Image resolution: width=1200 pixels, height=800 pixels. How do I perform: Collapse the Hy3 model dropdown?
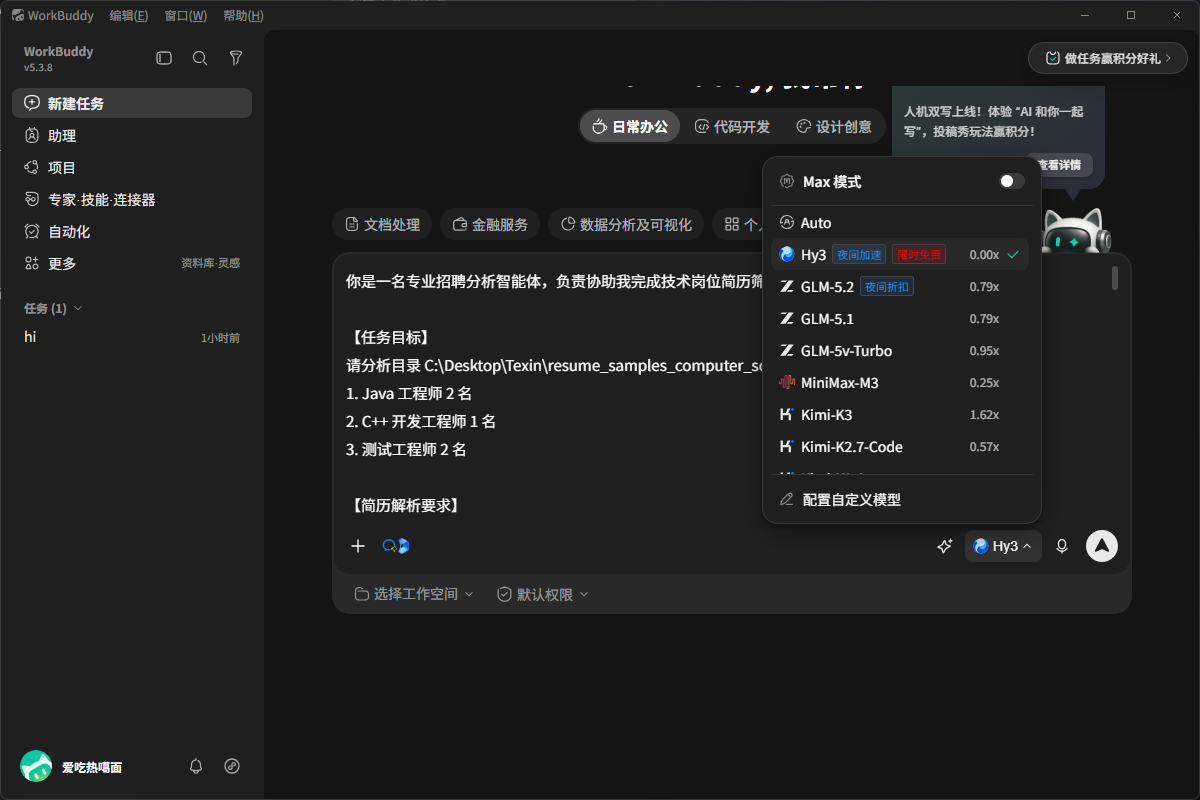1003,546
